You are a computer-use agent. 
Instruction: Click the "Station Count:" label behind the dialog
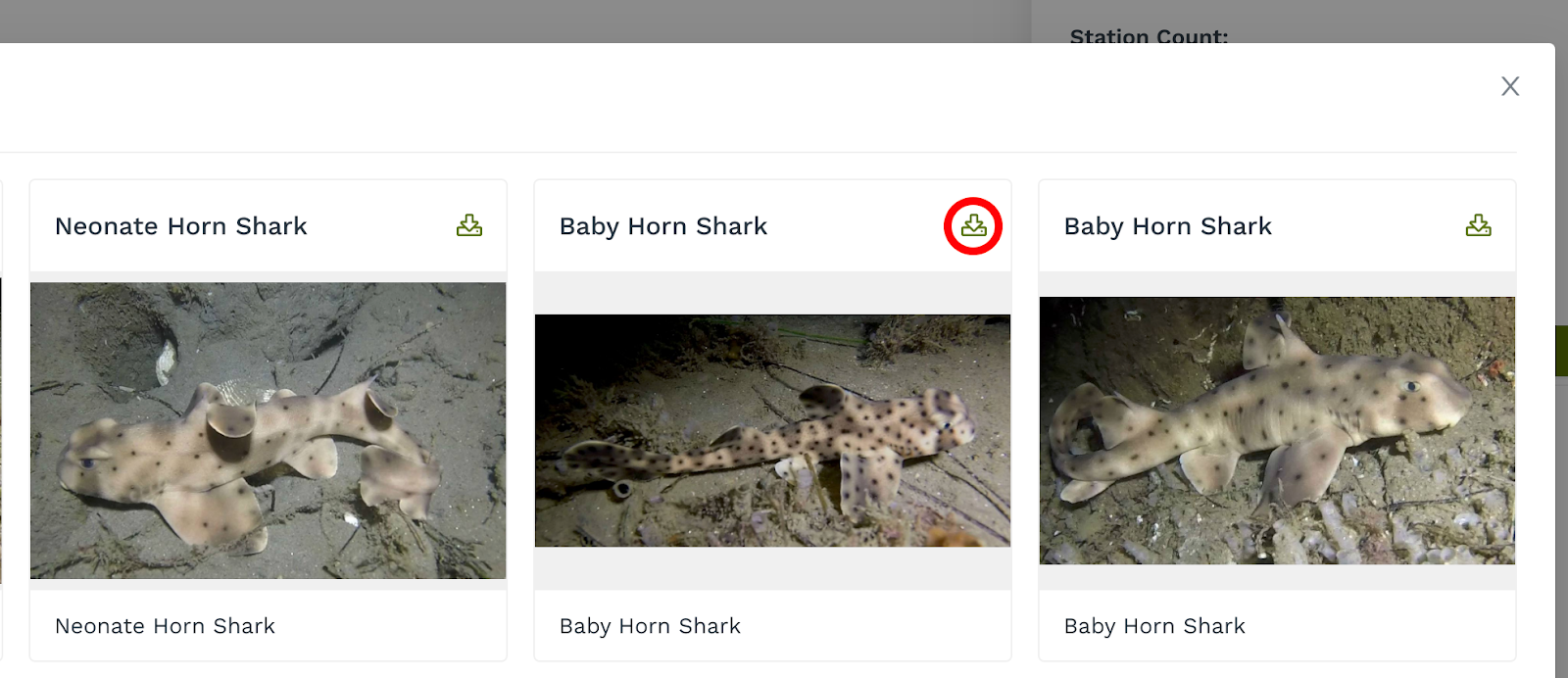coord(1149,36)
